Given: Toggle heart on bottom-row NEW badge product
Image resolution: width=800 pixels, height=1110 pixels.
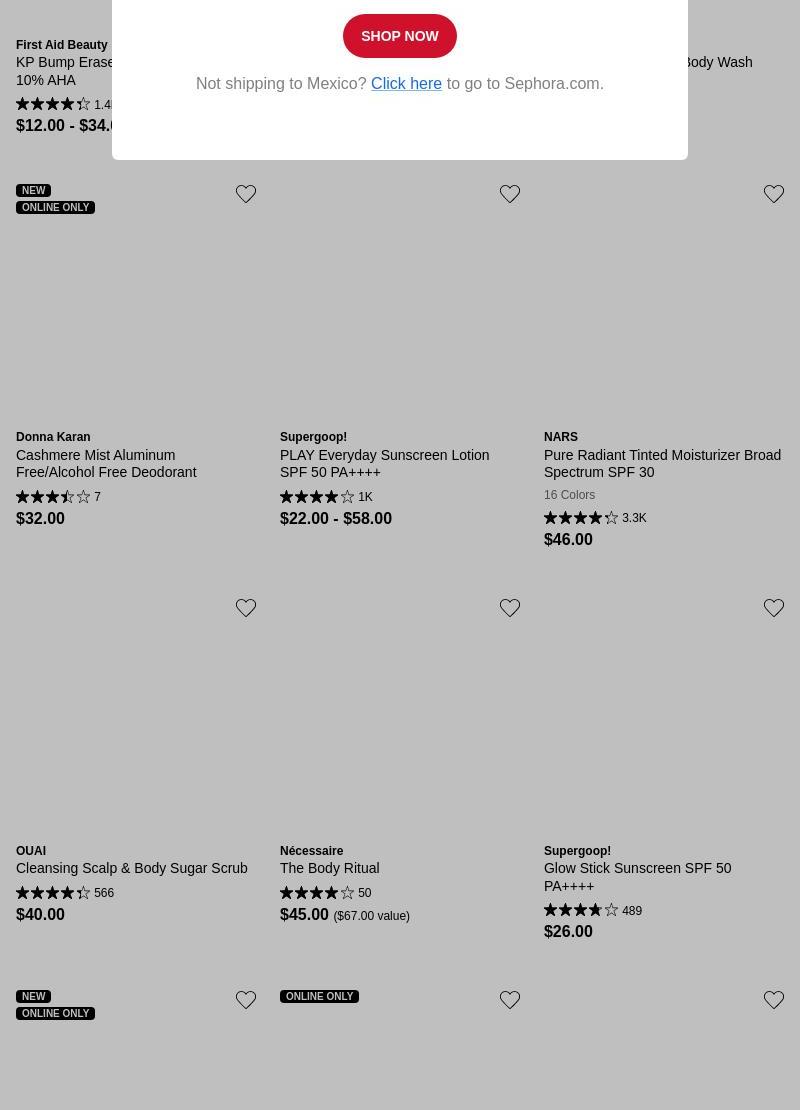Looking at the screenshot, I should coord(246,1000).
